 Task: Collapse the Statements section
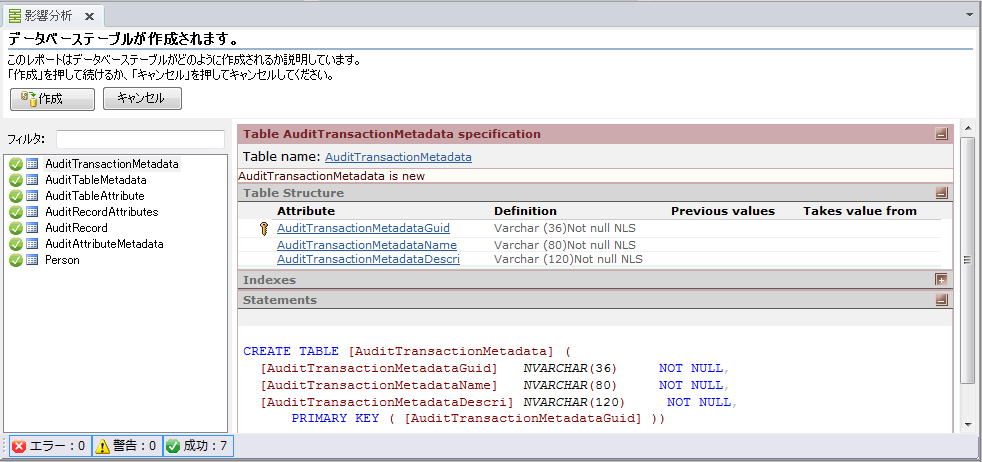click(x=941, y=300)
